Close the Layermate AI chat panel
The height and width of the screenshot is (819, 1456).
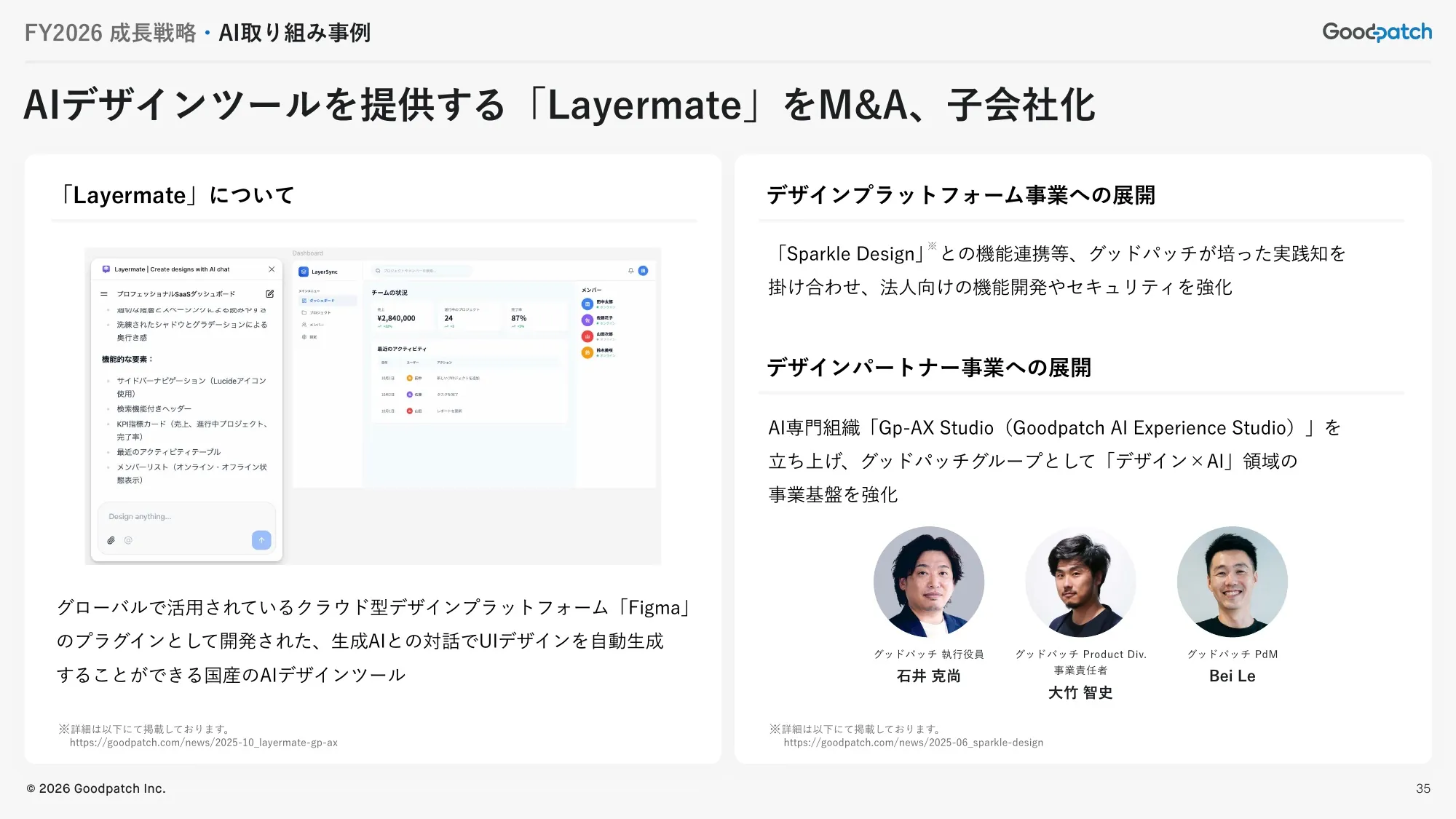coord(272,269)
